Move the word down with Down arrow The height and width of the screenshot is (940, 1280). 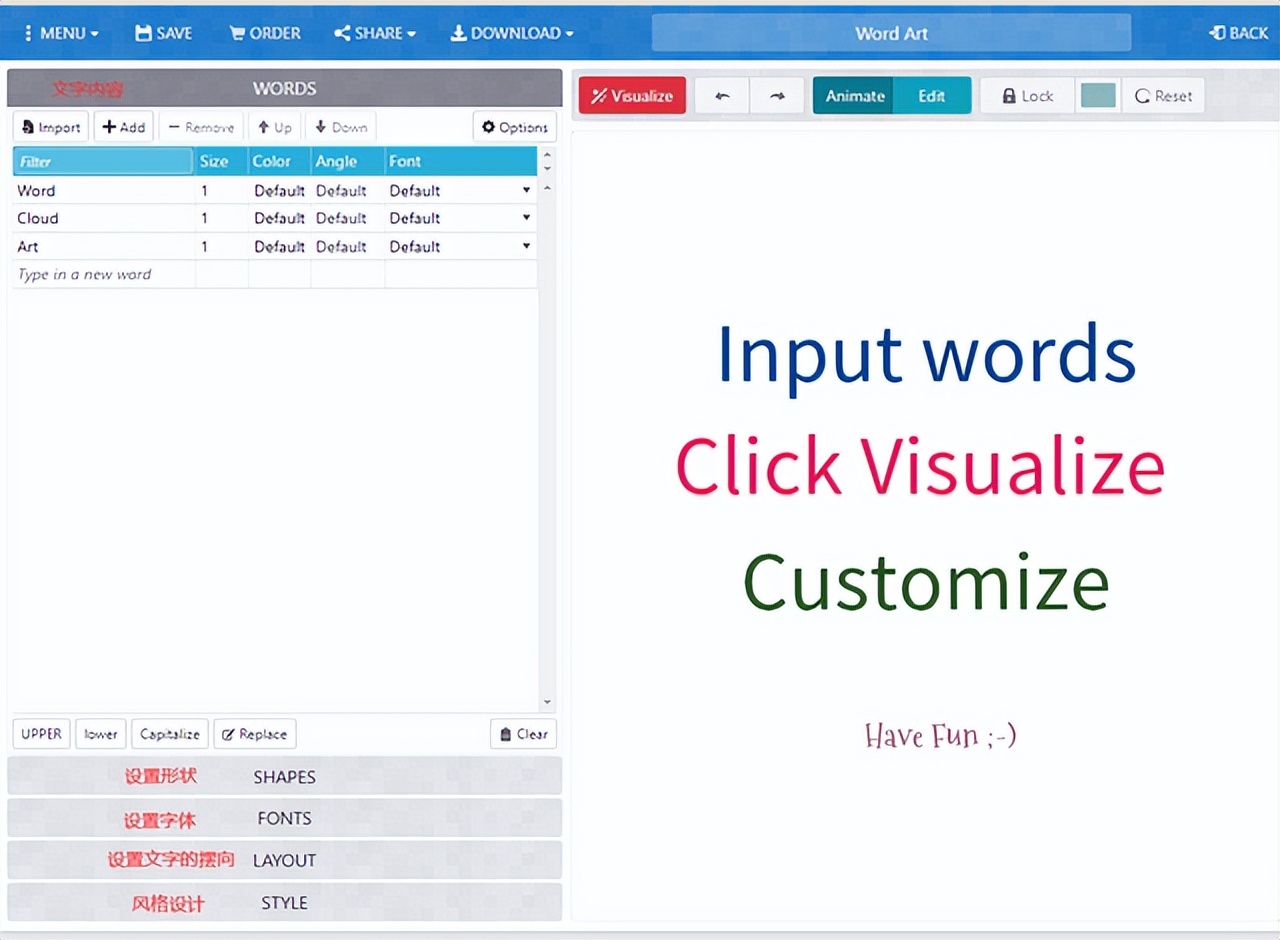point(341,127)
